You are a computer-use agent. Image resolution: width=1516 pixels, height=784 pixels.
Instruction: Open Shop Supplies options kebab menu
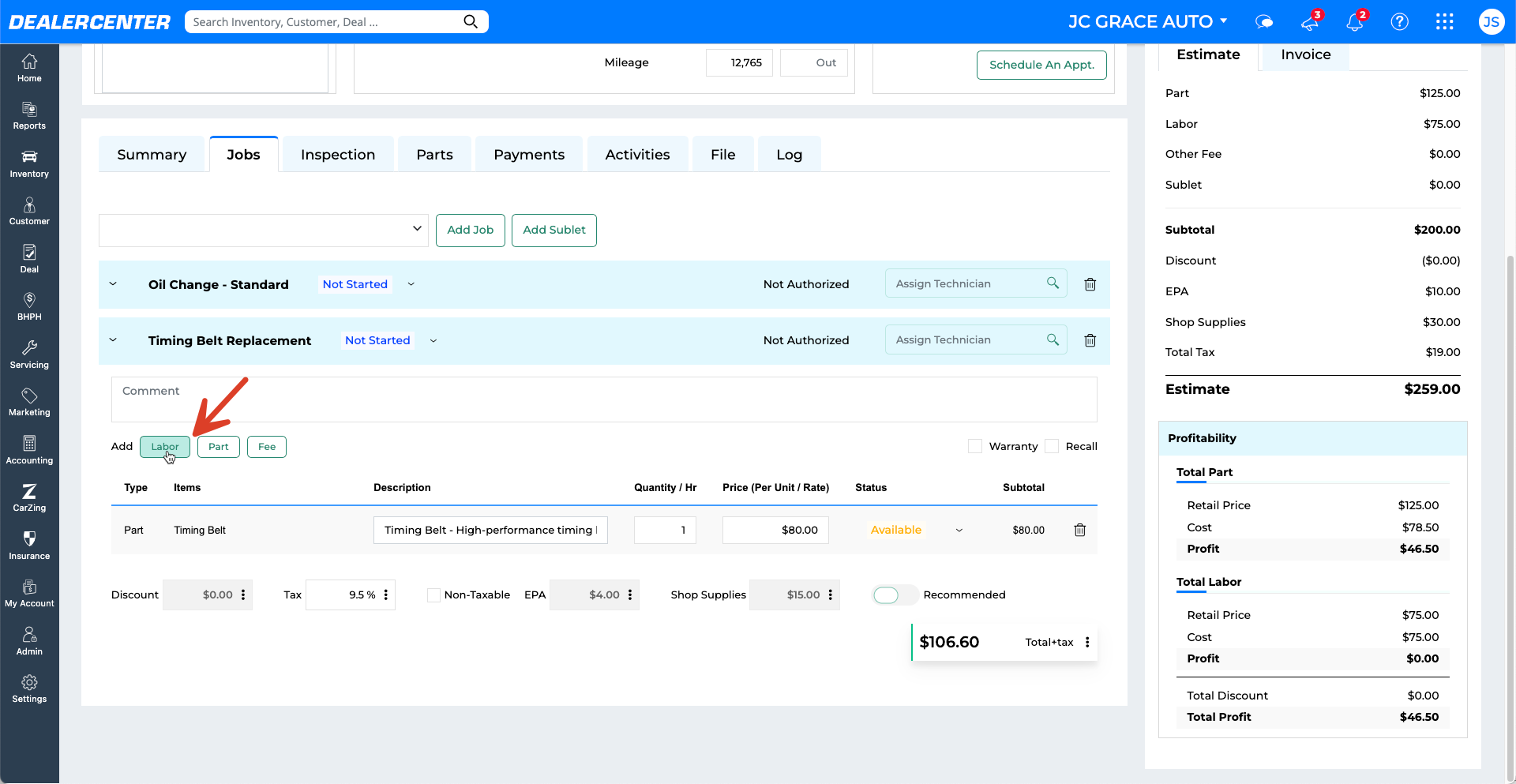(x=831, y=595)
